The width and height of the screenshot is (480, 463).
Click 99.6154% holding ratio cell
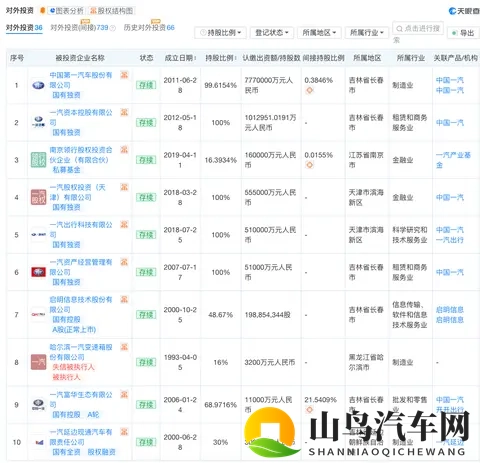(x=220, y=85)
